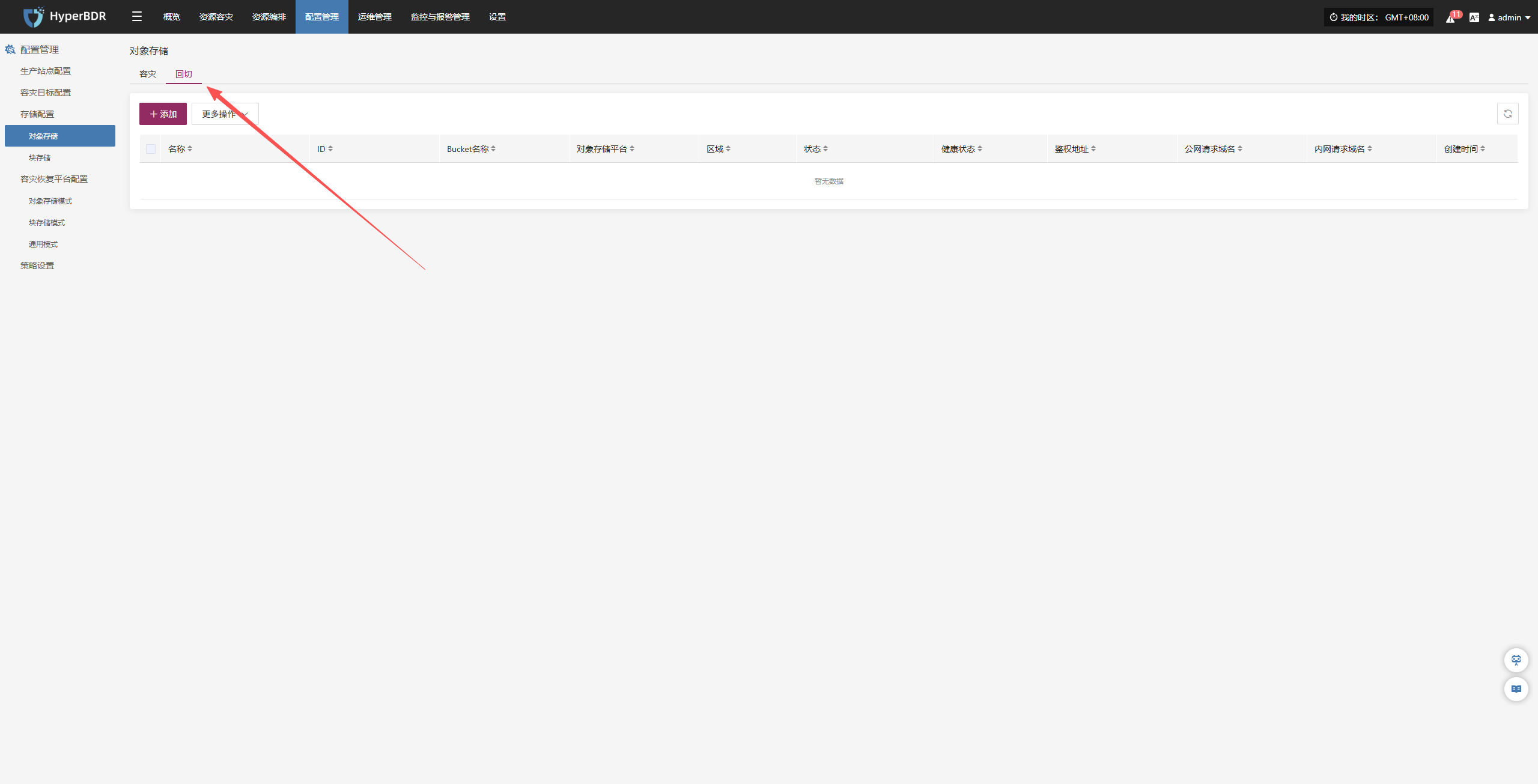Sort by 创建时间 column arrows
Image resolution: width=1538 pixels, height=784 pixels.
coord(1483,149)
